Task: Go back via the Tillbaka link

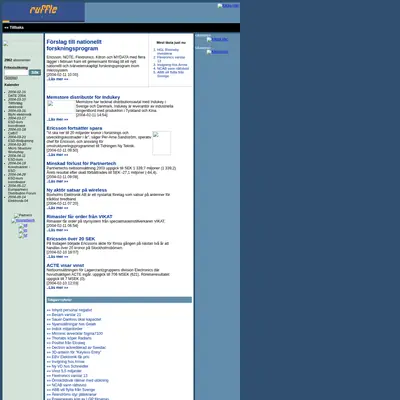Action: 14,28
